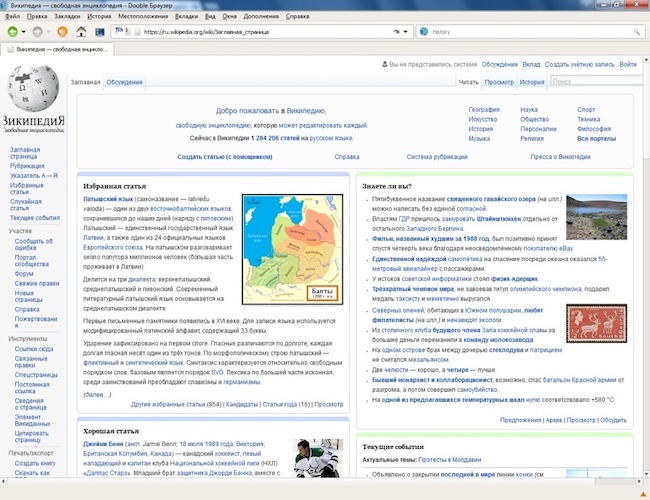Open the Местоположения menu

143,16
